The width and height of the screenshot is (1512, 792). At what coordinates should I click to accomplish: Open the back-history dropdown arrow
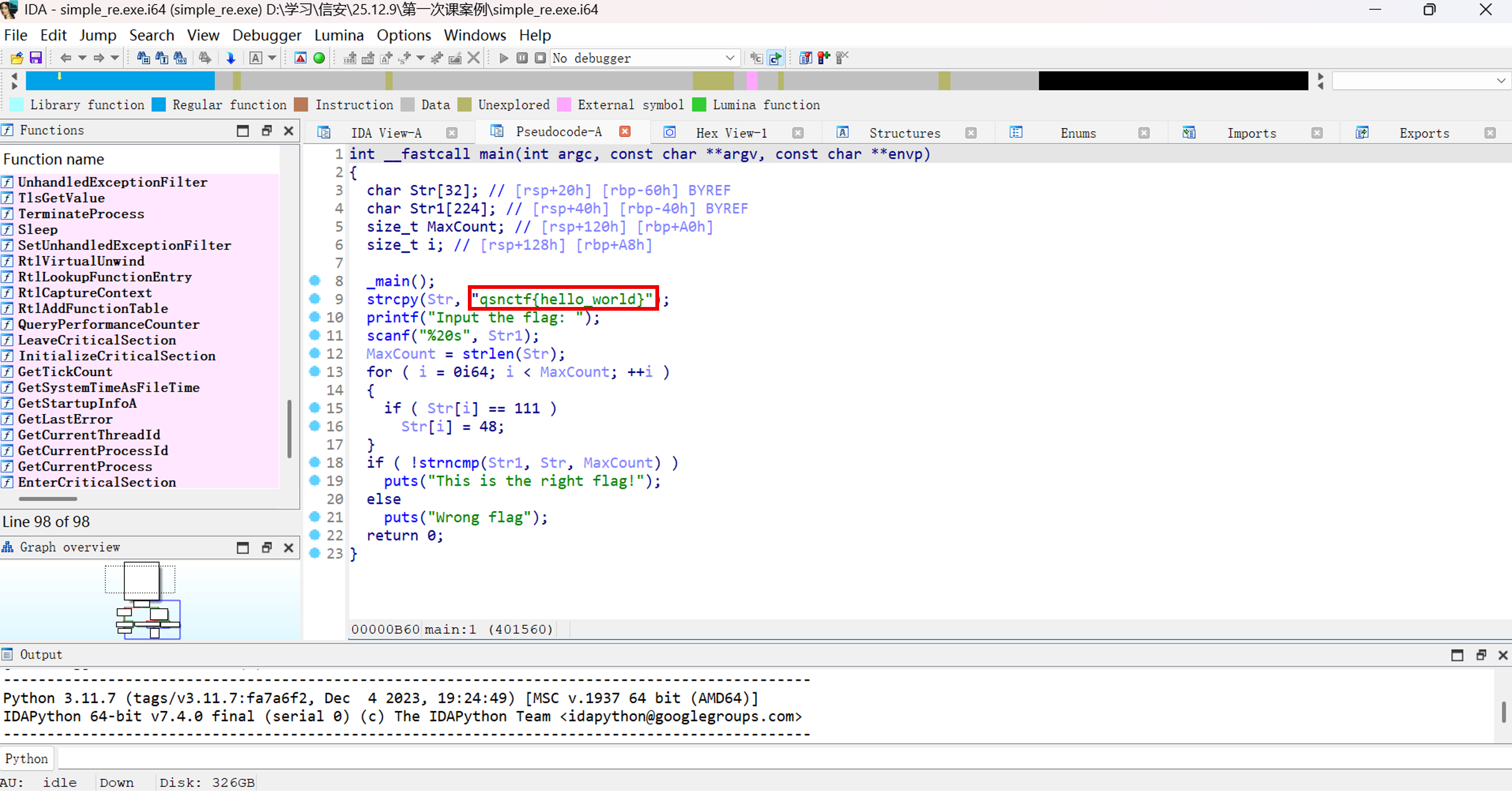click(82, 58)
